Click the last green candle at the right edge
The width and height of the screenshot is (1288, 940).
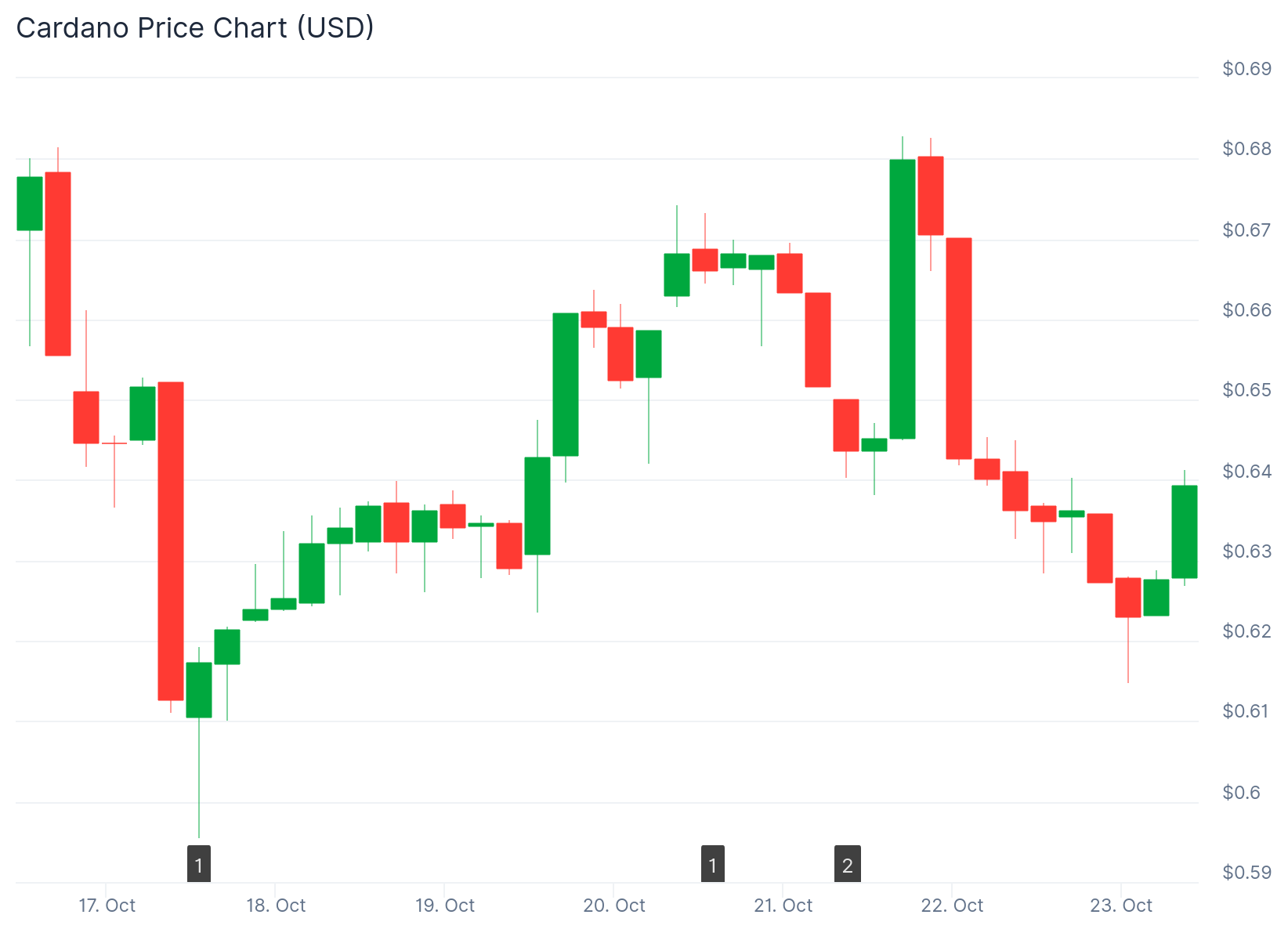[x=1185, y=531]
